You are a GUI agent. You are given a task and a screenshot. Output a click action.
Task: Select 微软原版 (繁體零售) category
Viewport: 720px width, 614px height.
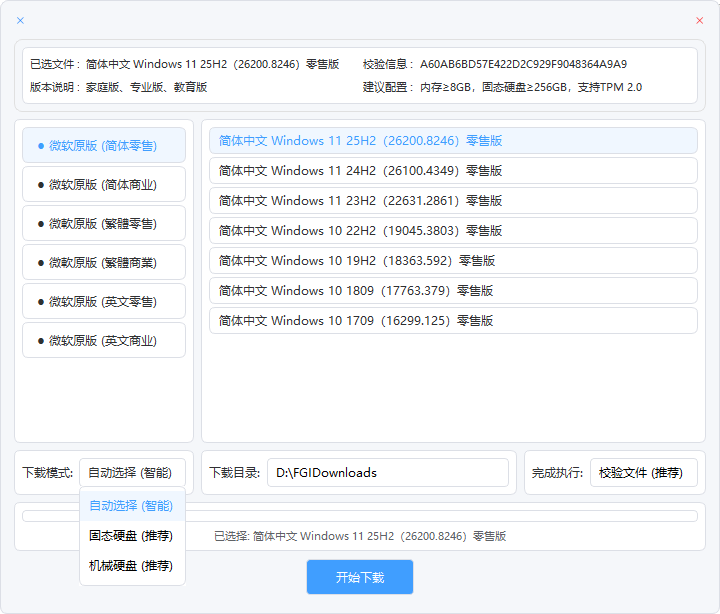pyautogui.click(x=104, y=224)
